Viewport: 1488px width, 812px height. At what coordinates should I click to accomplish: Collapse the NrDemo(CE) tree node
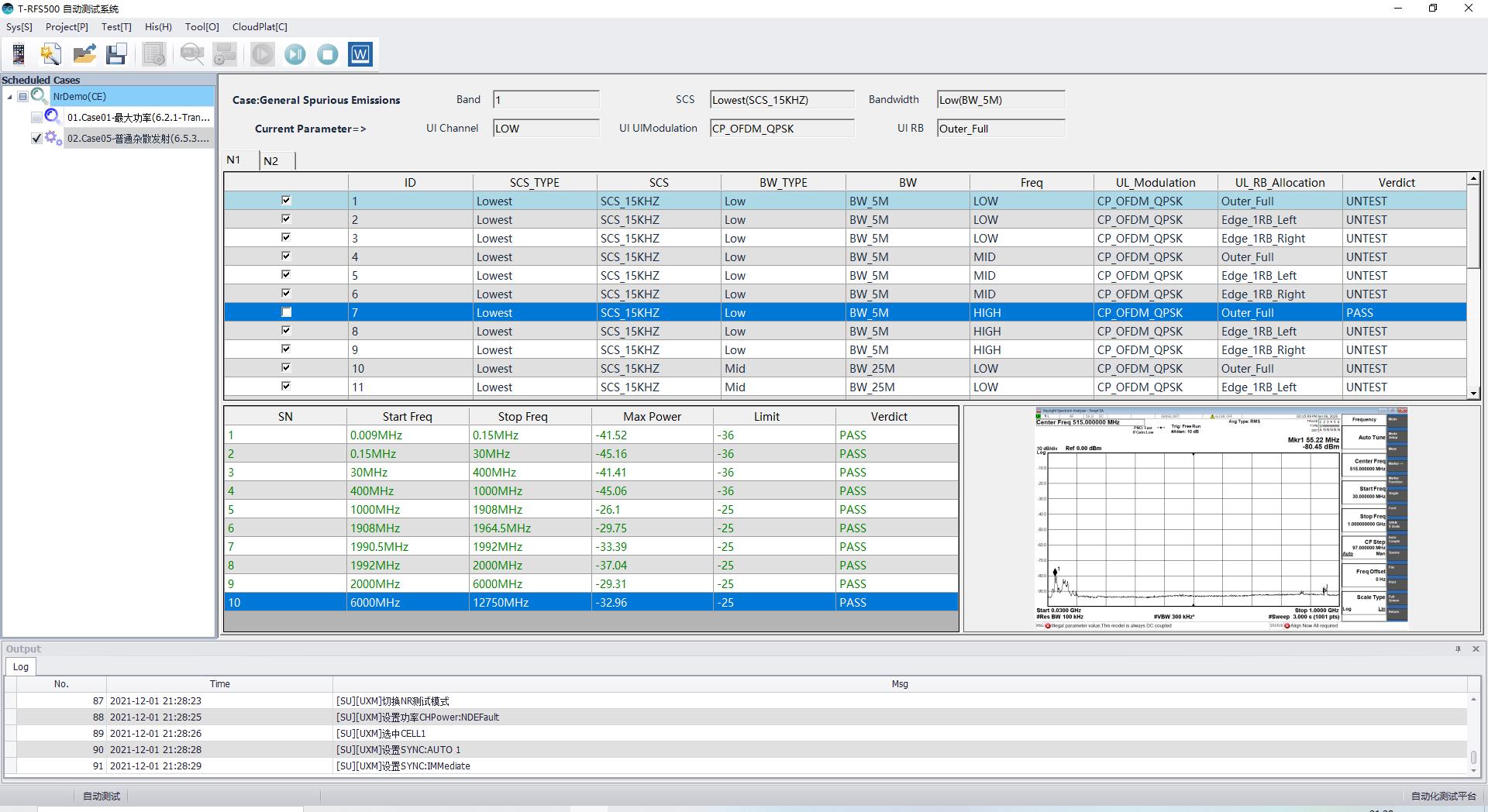[10, 97]
